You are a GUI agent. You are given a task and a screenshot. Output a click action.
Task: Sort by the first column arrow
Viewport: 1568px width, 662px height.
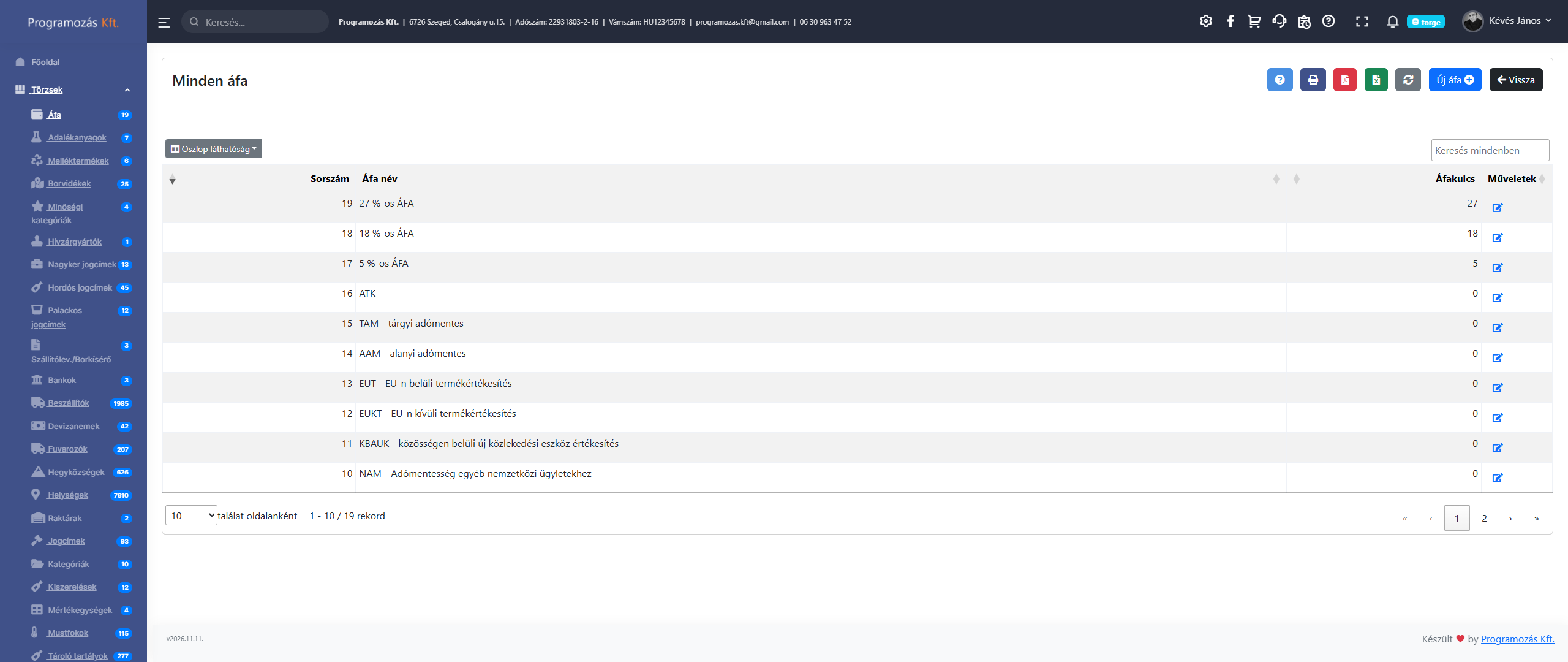point(172,179)
